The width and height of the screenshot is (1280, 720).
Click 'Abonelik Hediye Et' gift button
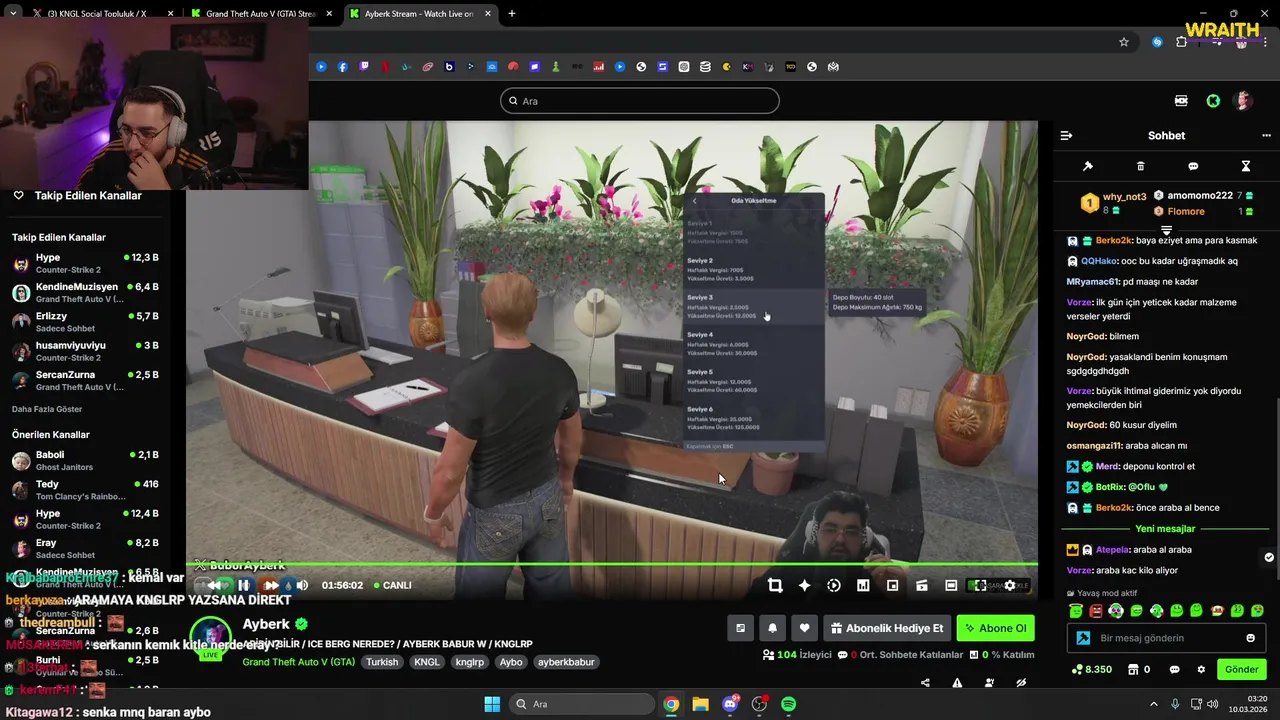887,628
